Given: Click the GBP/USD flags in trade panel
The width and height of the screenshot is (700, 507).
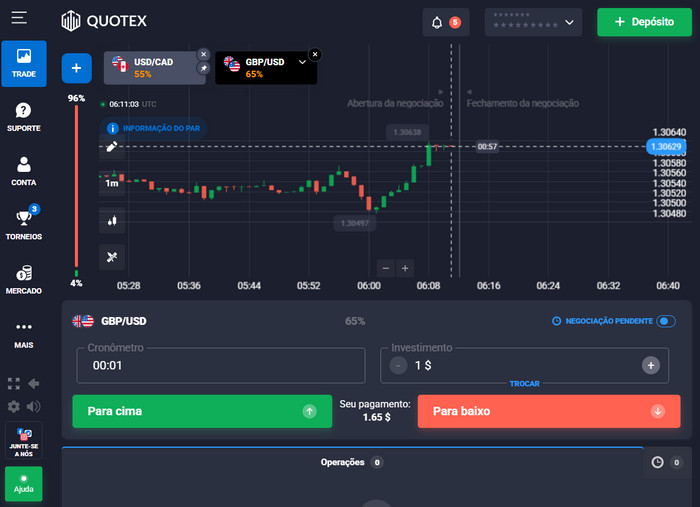Looking at the screenshot, I should click(x=83, y=321).
